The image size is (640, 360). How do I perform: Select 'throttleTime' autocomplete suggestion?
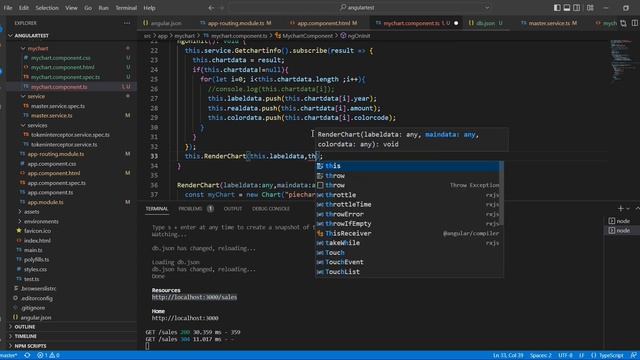coord(408,204)
